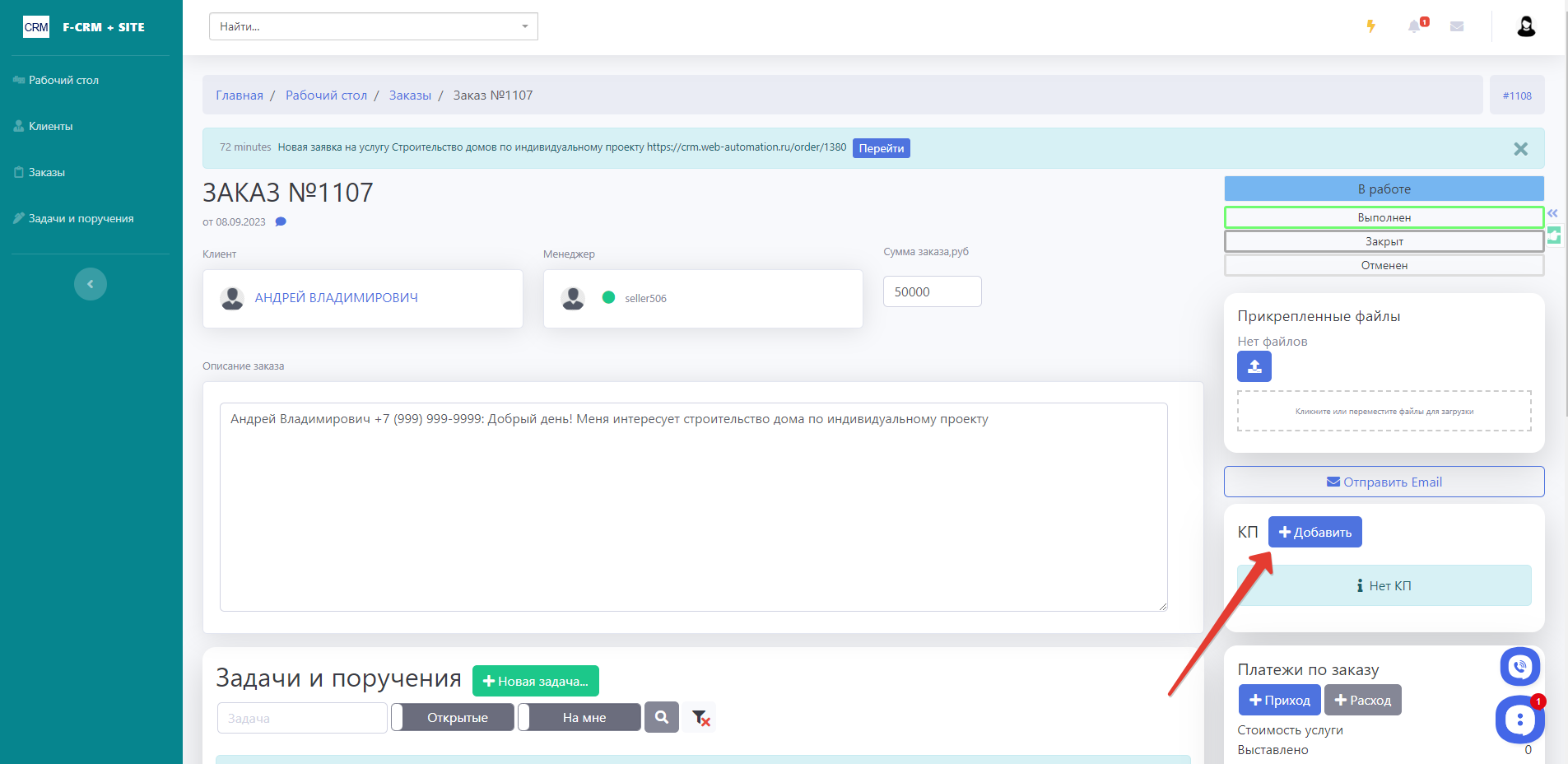Image resolution: width=1568 pixels, height=764 pixels.
Task: Collapse the left sidebar with chevron
Action: [91, 284]
